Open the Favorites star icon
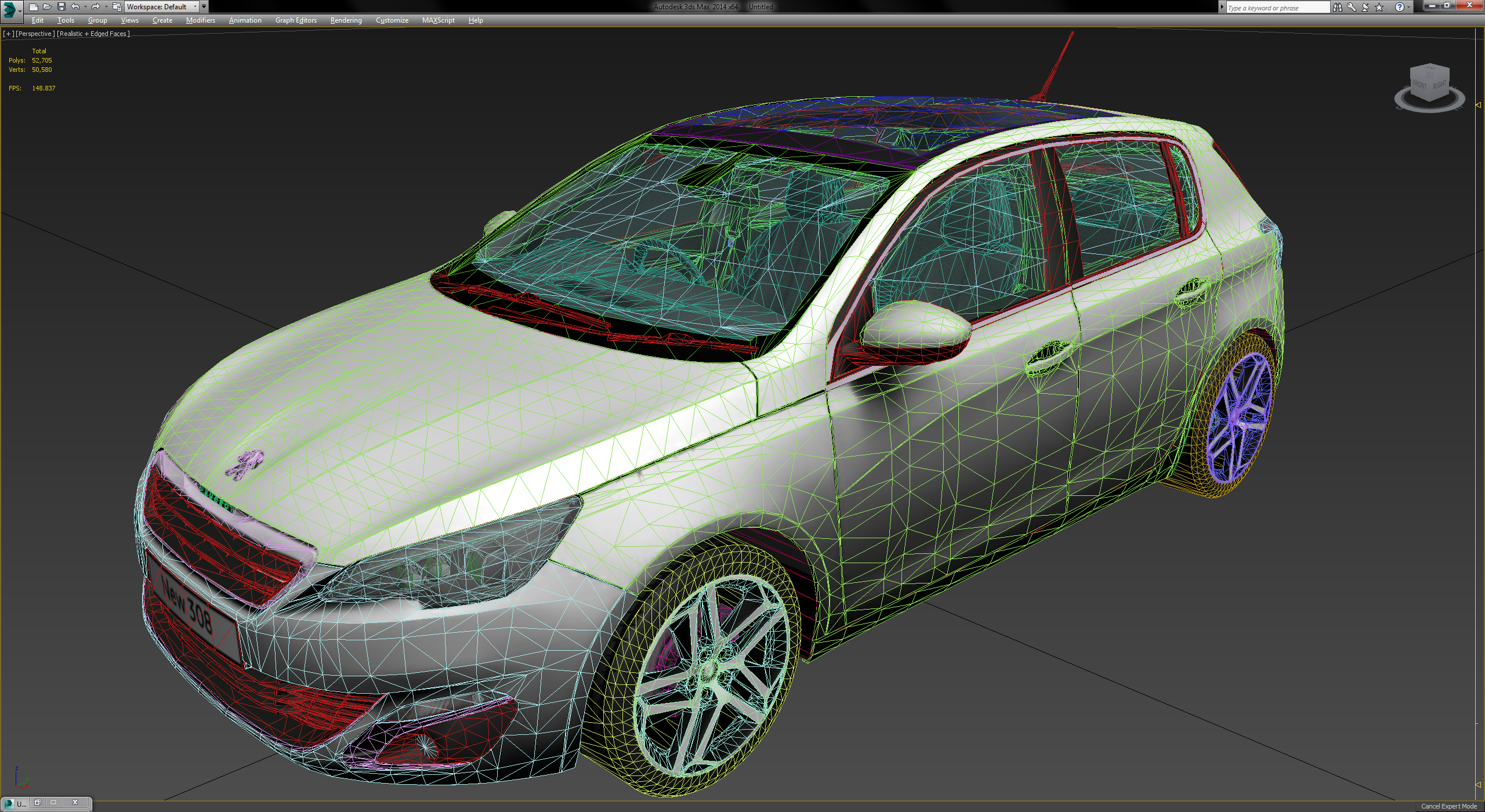Image resolution: width=1485 pixels, height=812 pixels. click(x=1378, y=7)
